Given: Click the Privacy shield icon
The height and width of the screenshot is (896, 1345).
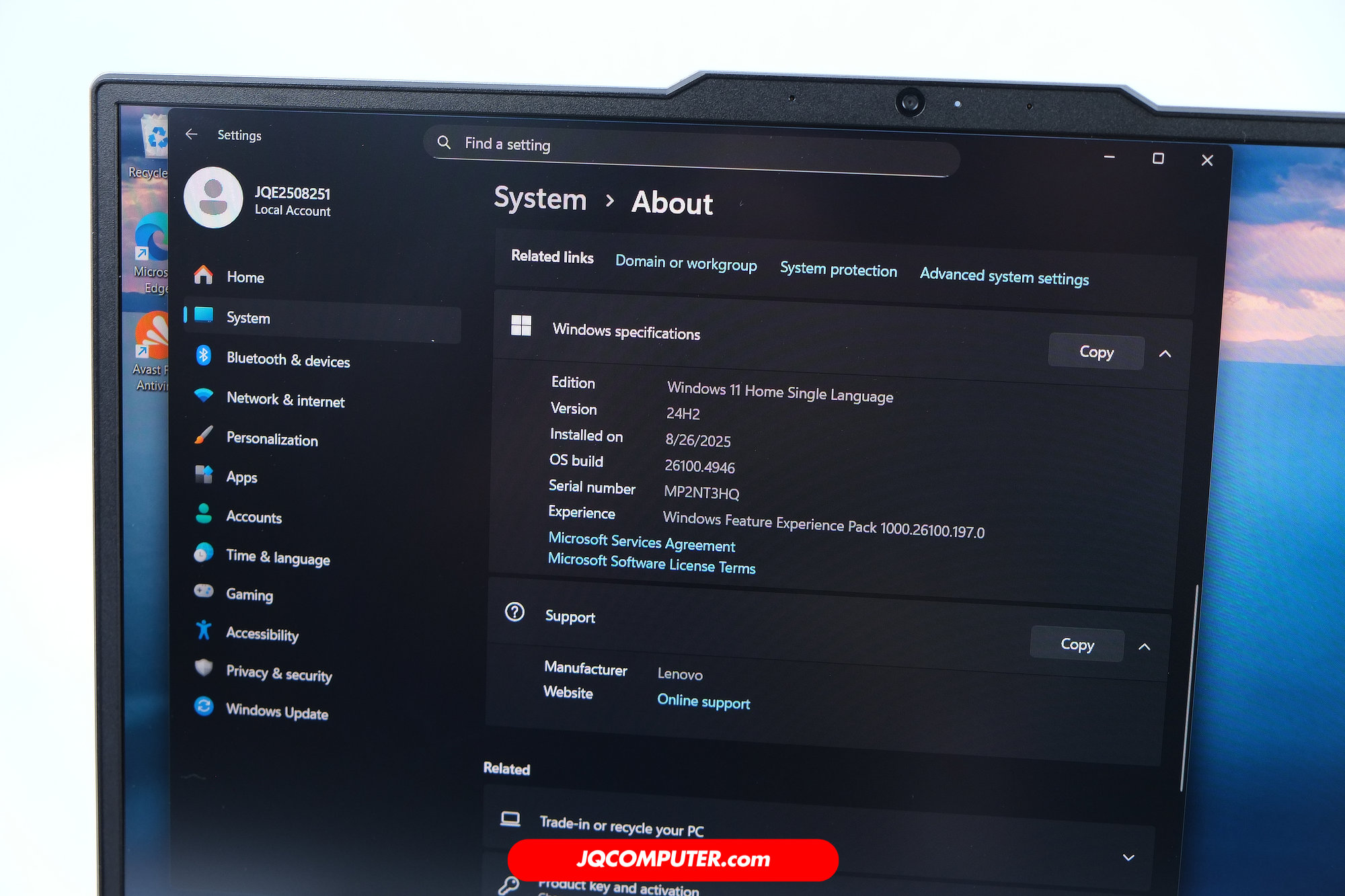Looking at the screenshot, I should coord(203,667).
